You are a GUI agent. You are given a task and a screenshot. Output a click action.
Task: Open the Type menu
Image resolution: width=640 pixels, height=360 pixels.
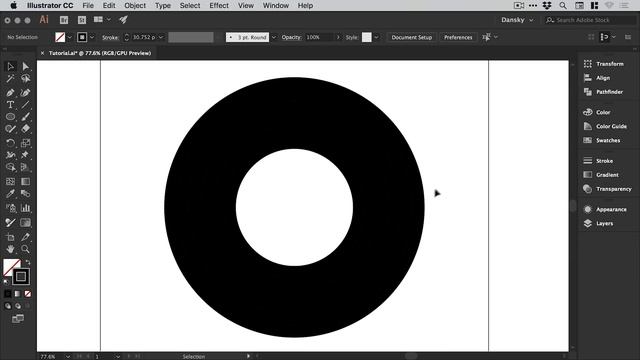163,6
